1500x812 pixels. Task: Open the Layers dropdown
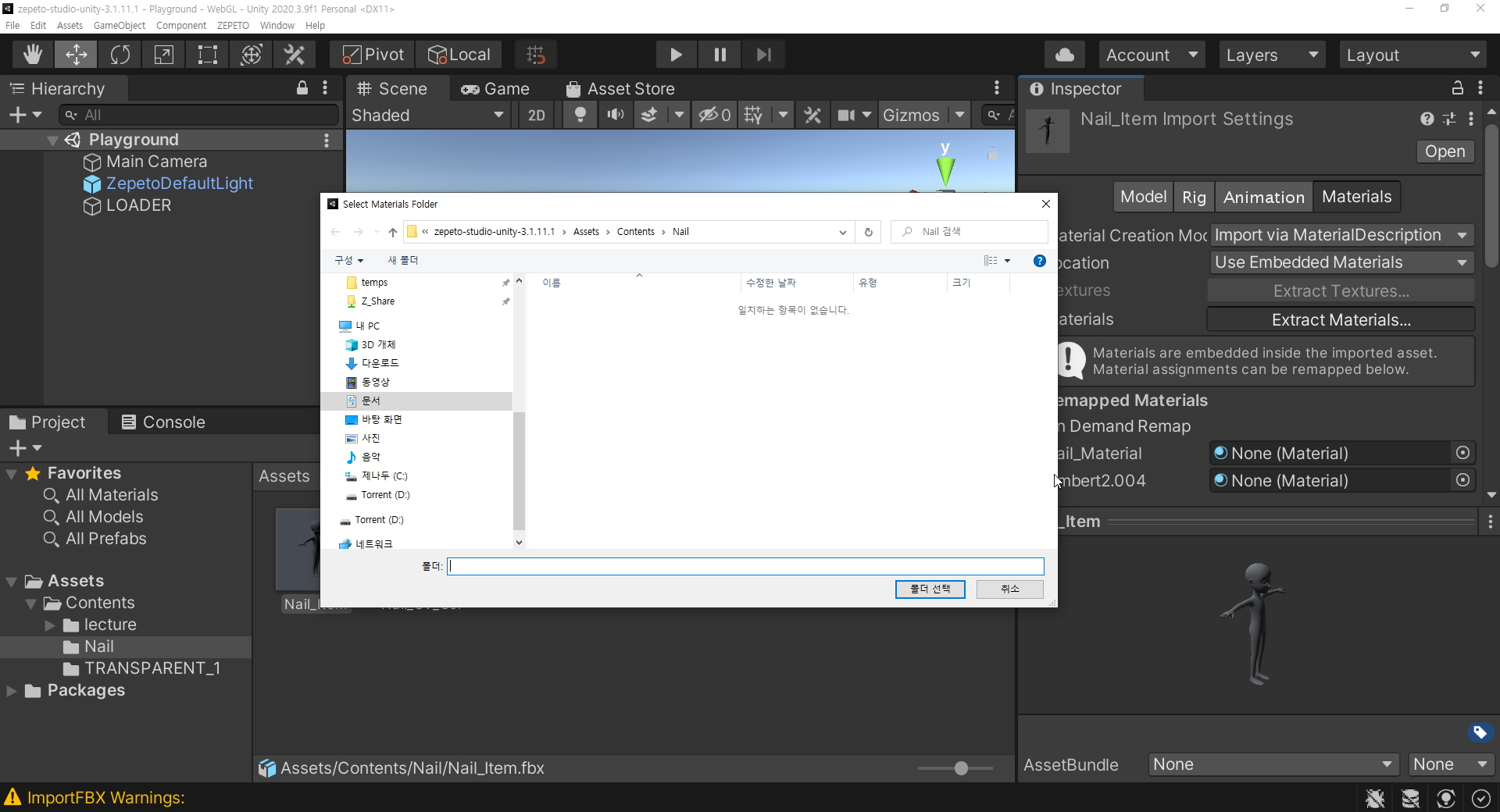[1272, 55]
